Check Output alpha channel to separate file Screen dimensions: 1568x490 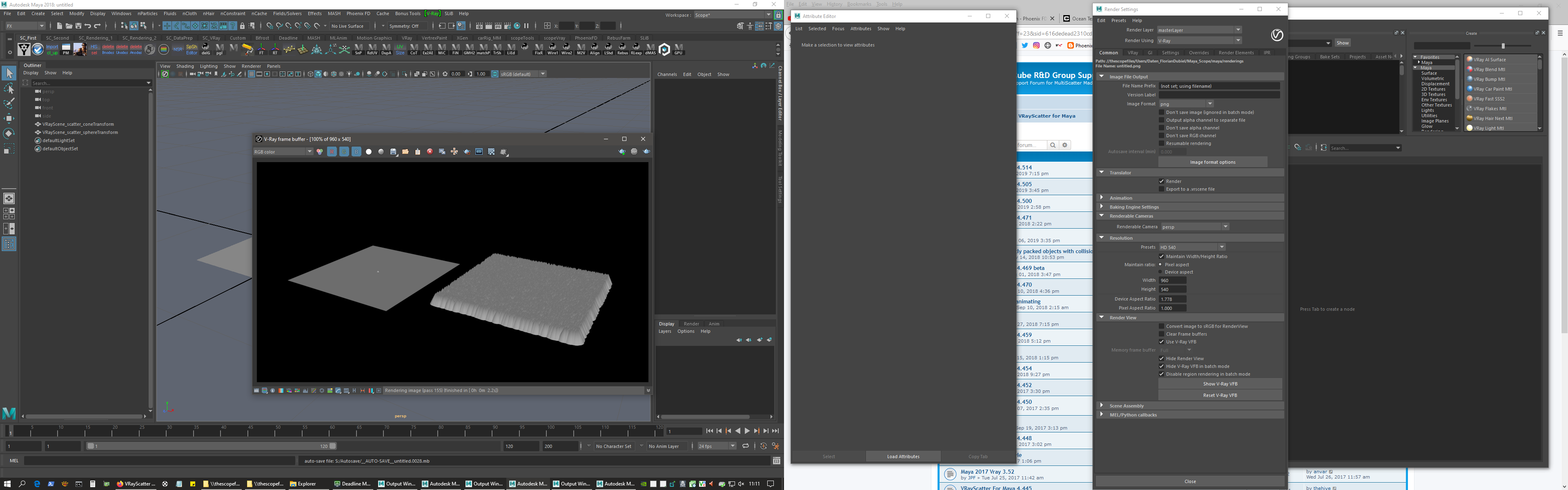point(1161,120)
